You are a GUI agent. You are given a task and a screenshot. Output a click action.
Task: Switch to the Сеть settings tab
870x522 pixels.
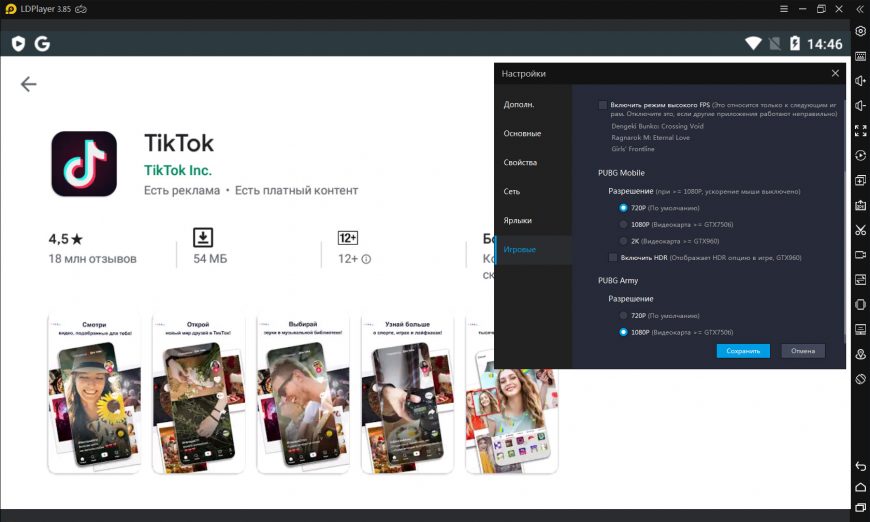[512, 191]
